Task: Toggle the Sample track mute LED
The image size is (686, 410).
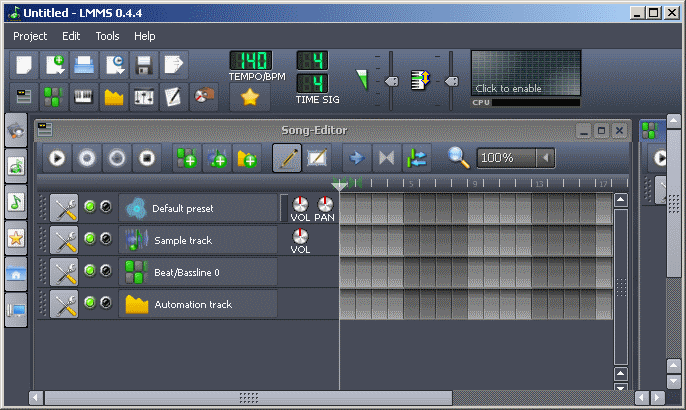Action: tap(90, 239)
